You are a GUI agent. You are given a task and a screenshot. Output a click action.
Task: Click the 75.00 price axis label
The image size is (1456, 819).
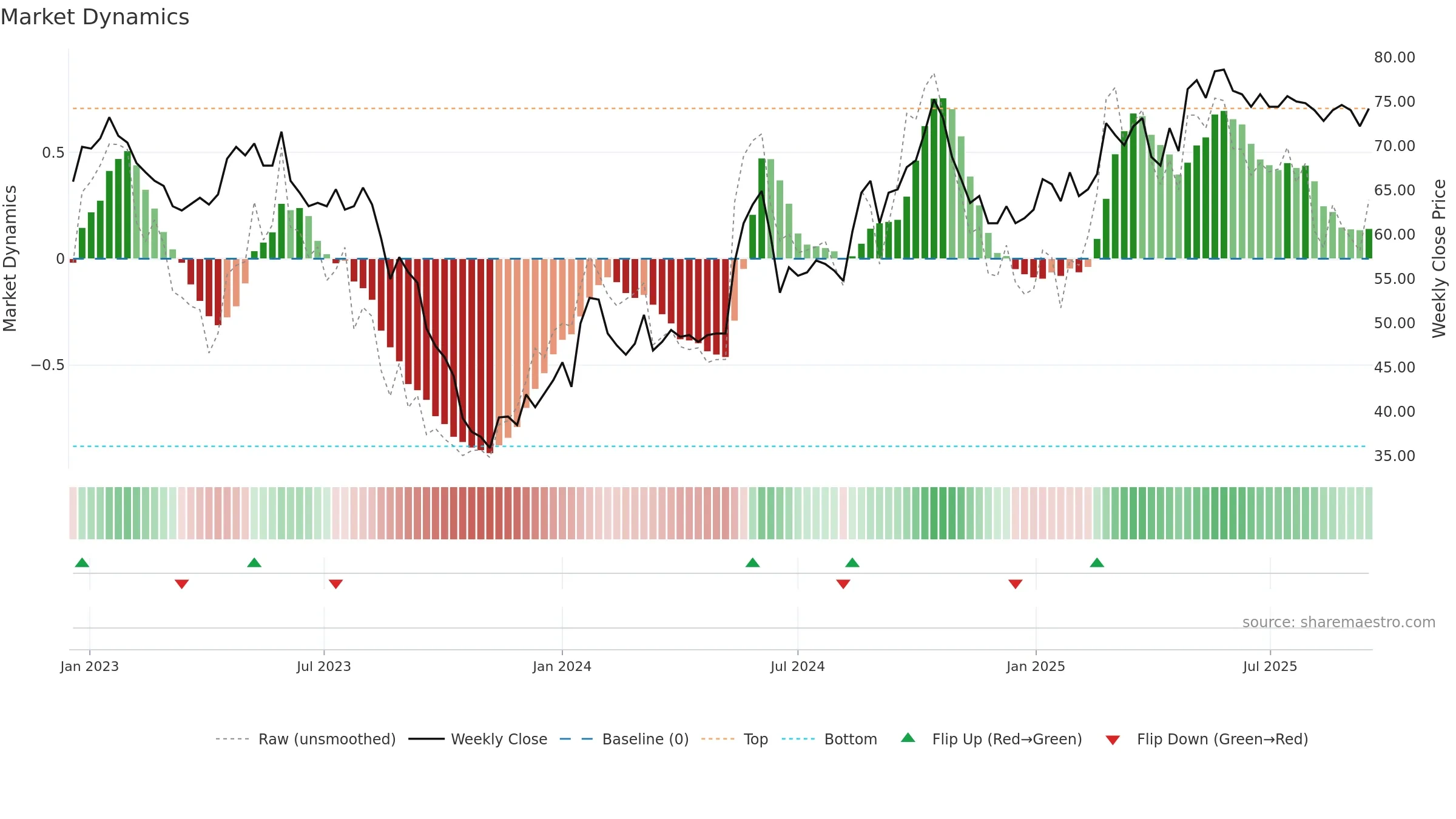pyautogui.click(x=1395, y=102)
